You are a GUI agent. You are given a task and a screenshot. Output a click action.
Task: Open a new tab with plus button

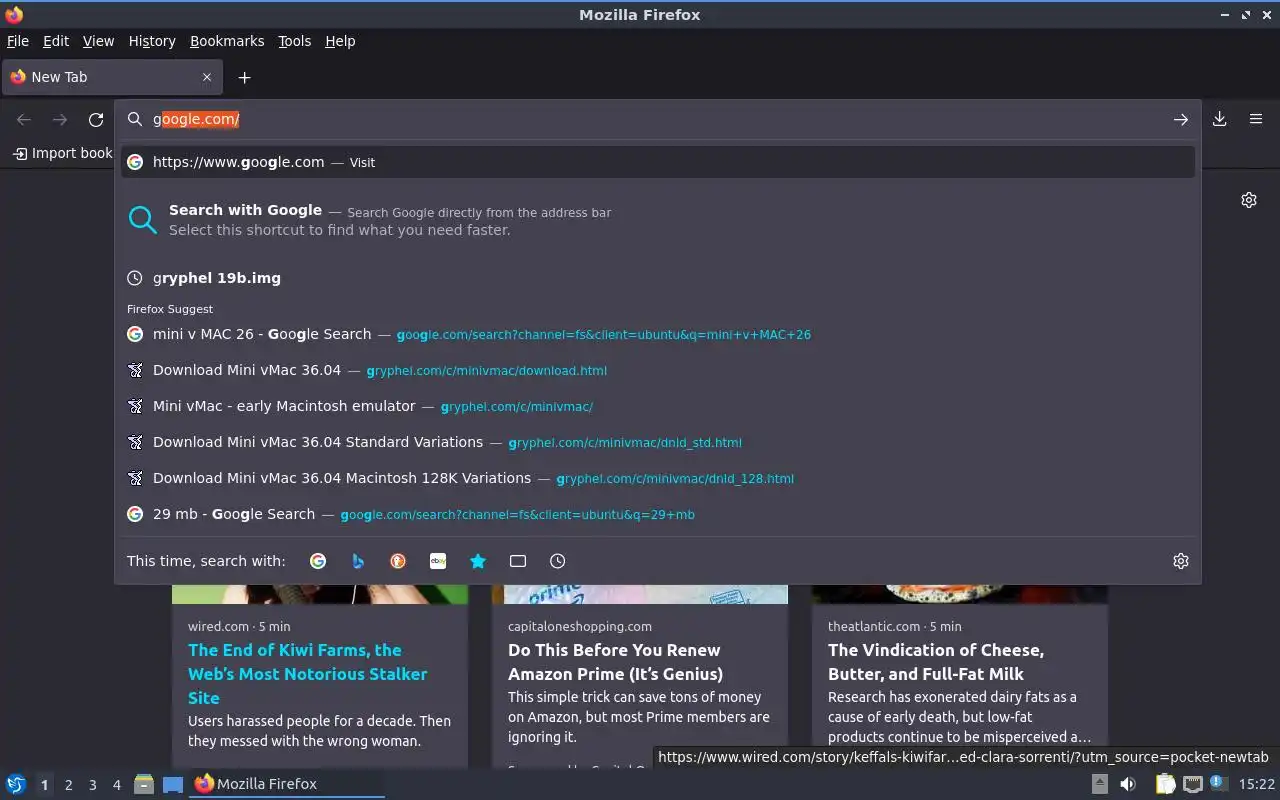[244, 77]
